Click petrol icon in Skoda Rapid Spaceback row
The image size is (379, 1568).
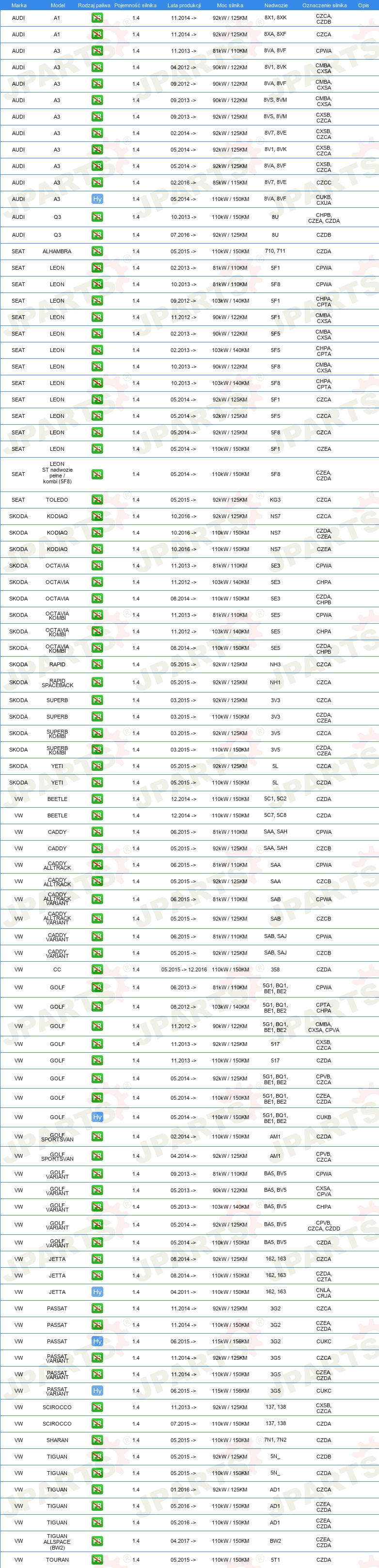point(97,682)
